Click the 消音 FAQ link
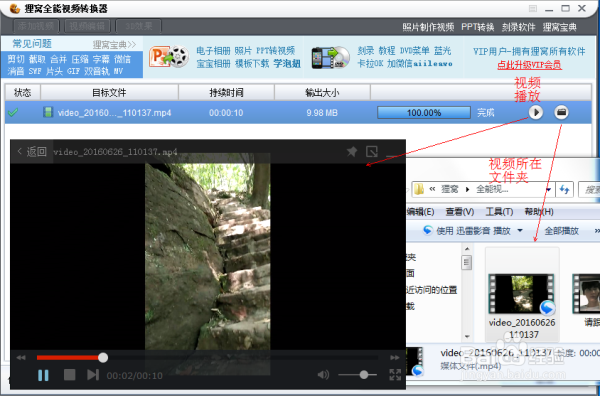The height and width of the screenshot is (396, 600). [x=16, y=71]
